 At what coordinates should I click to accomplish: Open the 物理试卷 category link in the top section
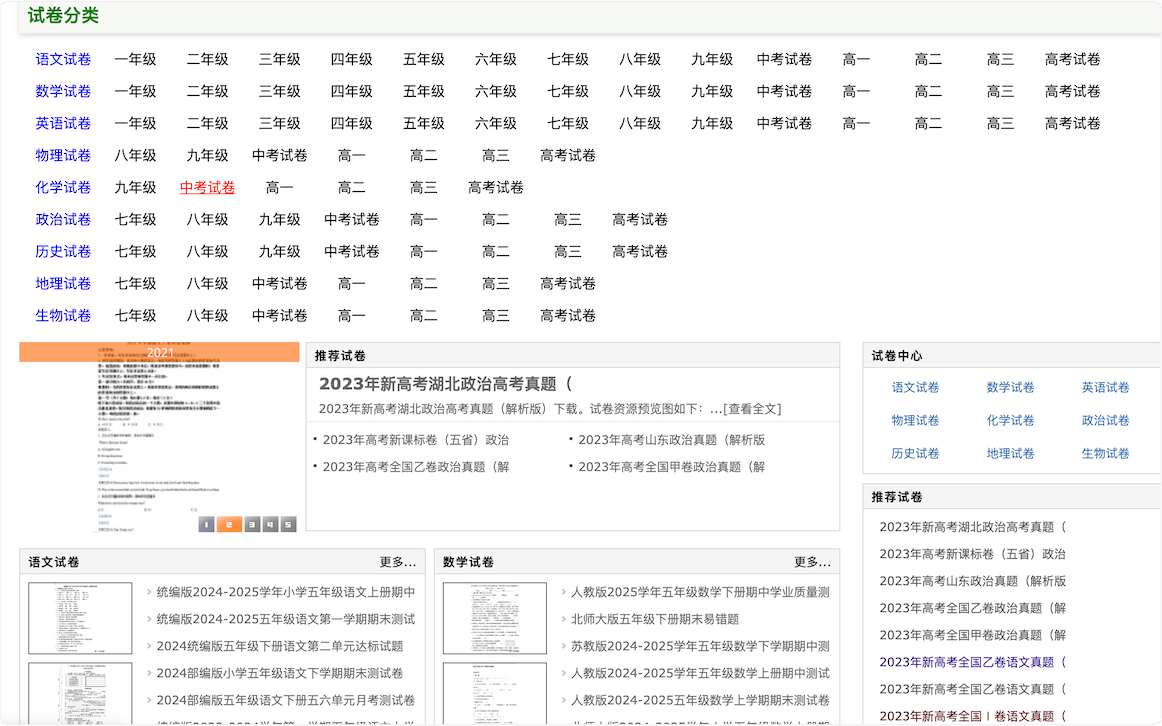click(x=63, y=156)
